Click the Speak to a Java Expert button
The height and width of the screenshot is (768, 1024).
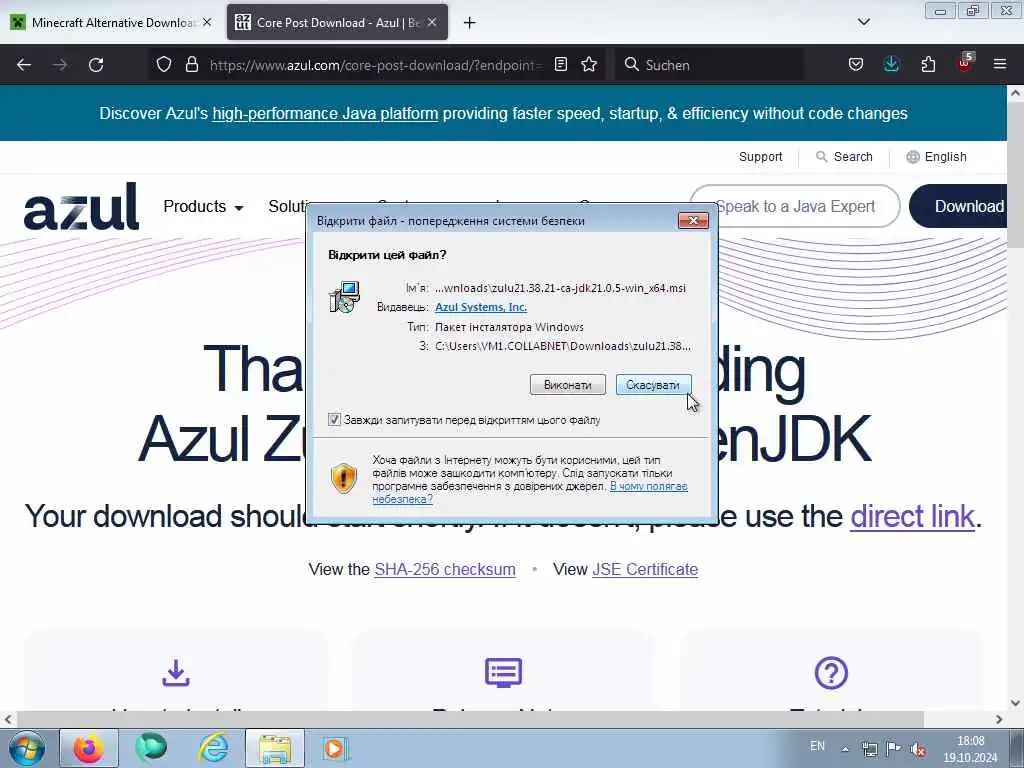point(795,206)
